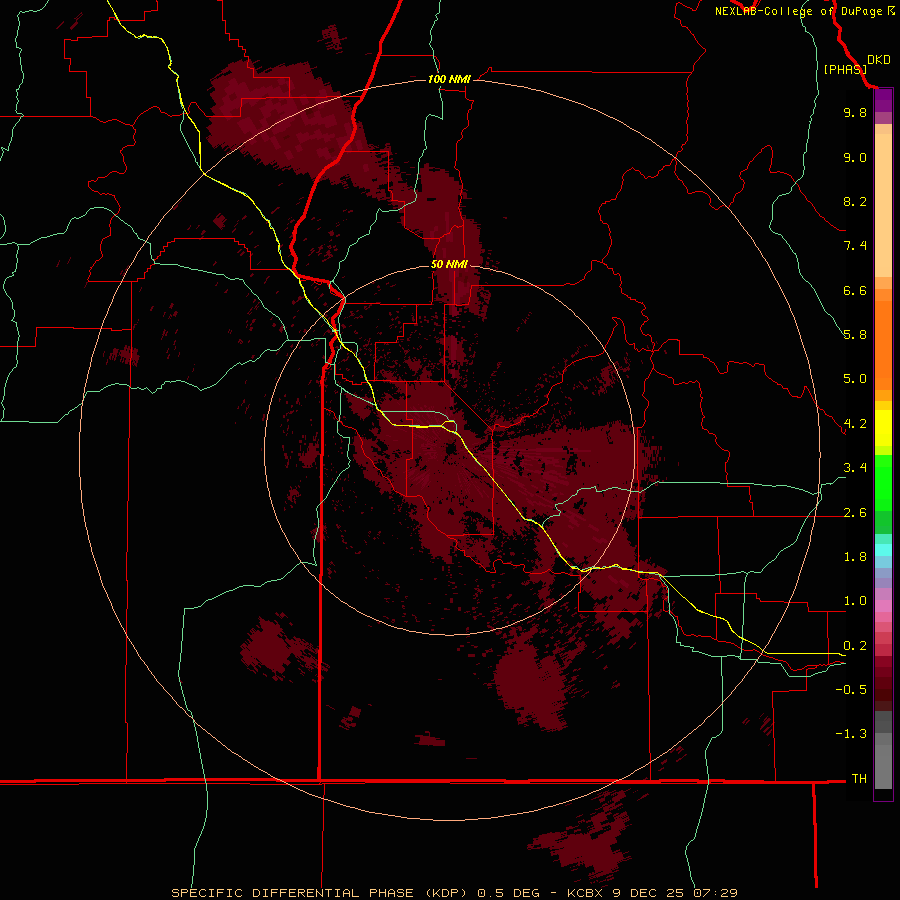The height and width of the screenshot is (900, 900).
Task: Click the 4.2 value on the color scale
Action: click(855, 424)
